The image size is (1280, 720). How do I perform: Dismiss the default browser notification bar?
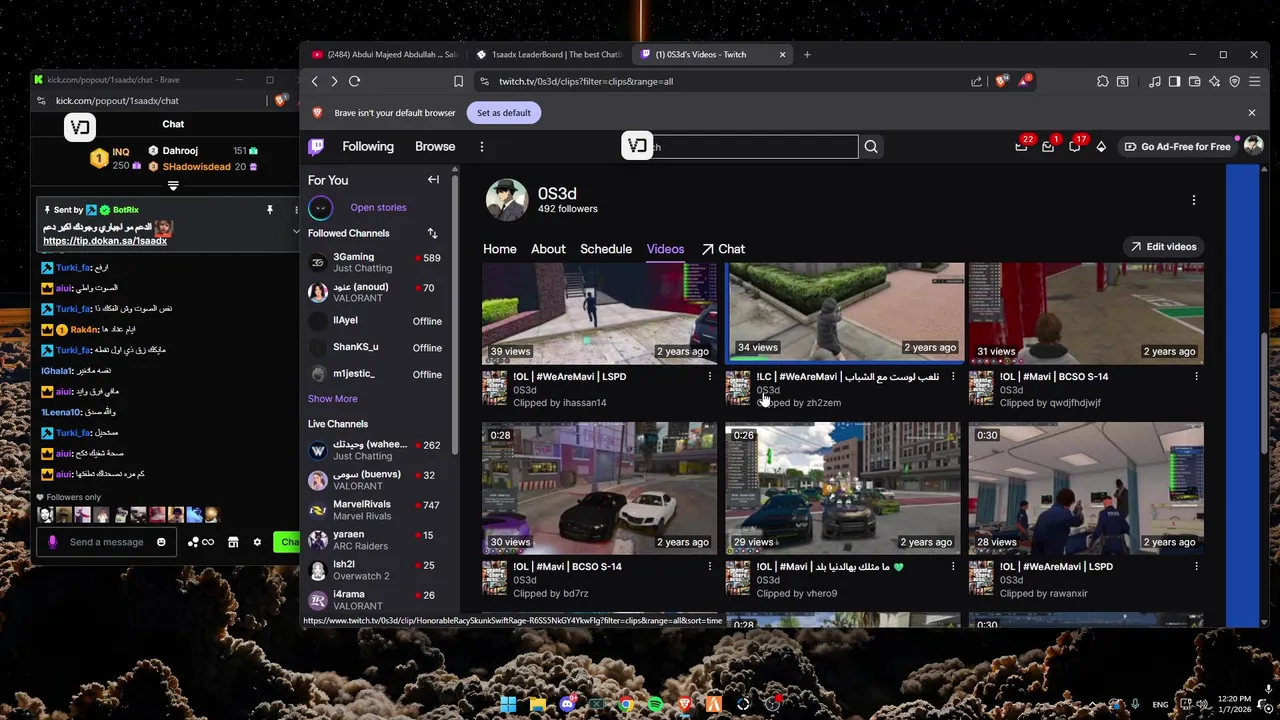pos(1251,113)
